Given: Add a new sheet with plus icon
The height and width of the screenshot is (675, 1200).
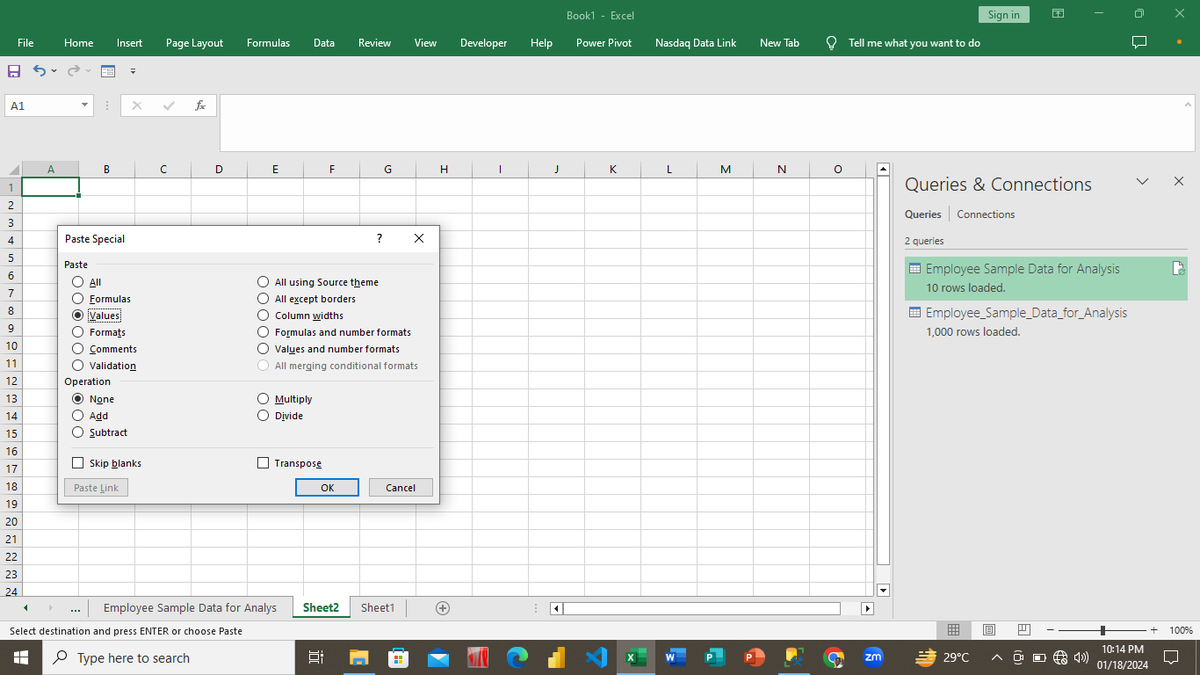Looking at the screenshot, I should [441, 607].
